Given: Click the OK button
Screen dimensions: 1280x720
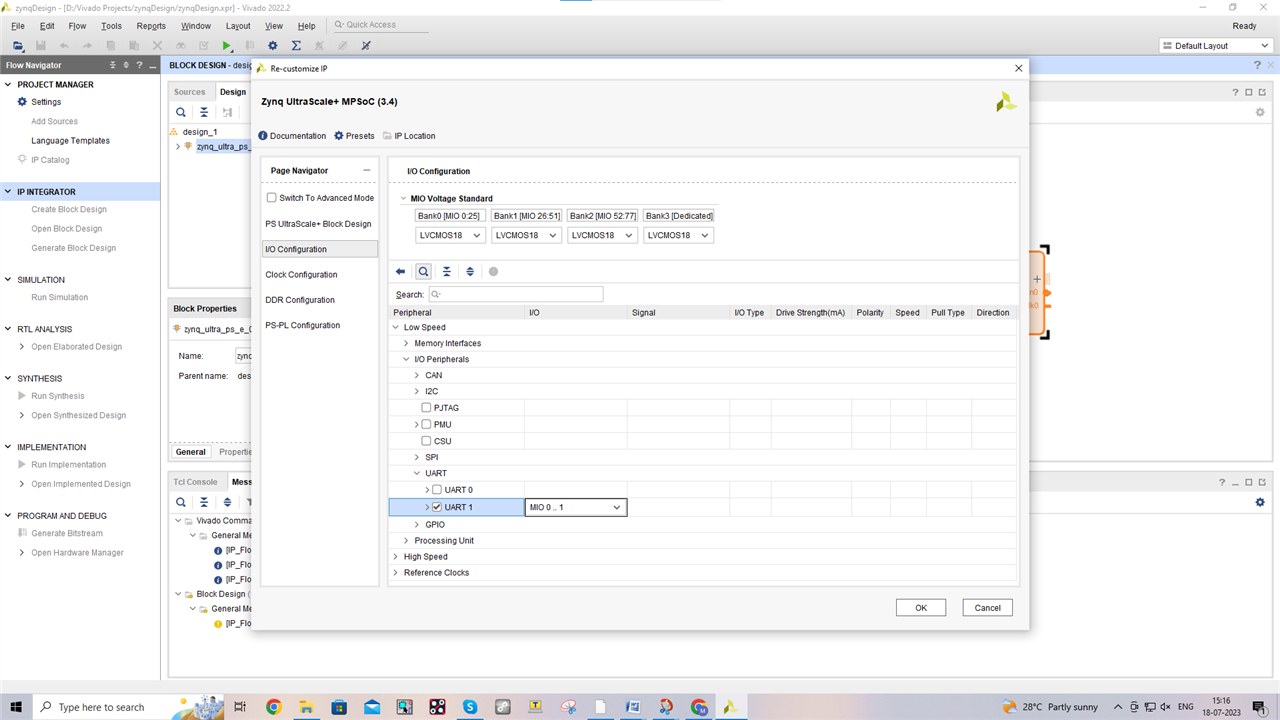Looking at the screenshot, I should [921, 608].
